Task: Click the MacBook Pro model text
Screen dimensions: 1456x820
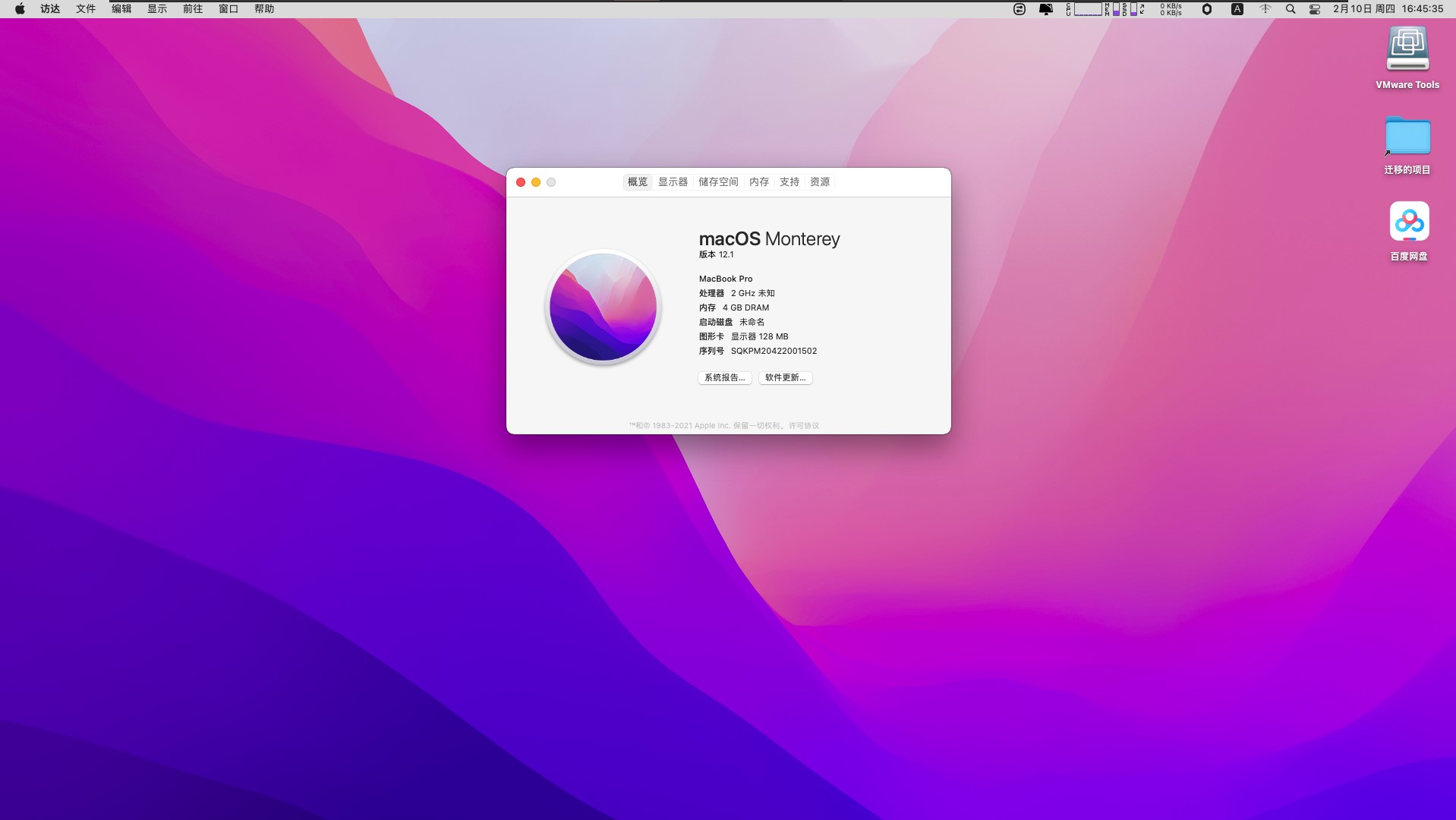Action: [x=726, y=279]
